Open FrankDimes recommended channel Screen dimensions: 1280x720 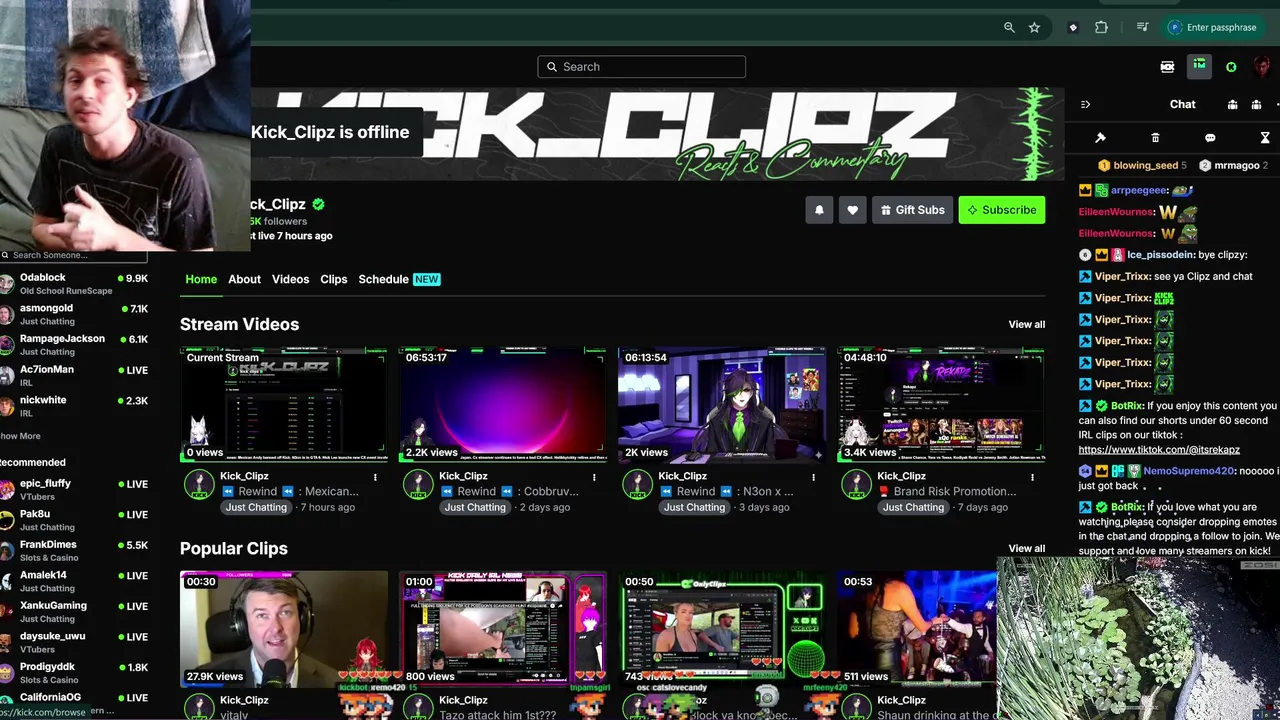point(75,550)
